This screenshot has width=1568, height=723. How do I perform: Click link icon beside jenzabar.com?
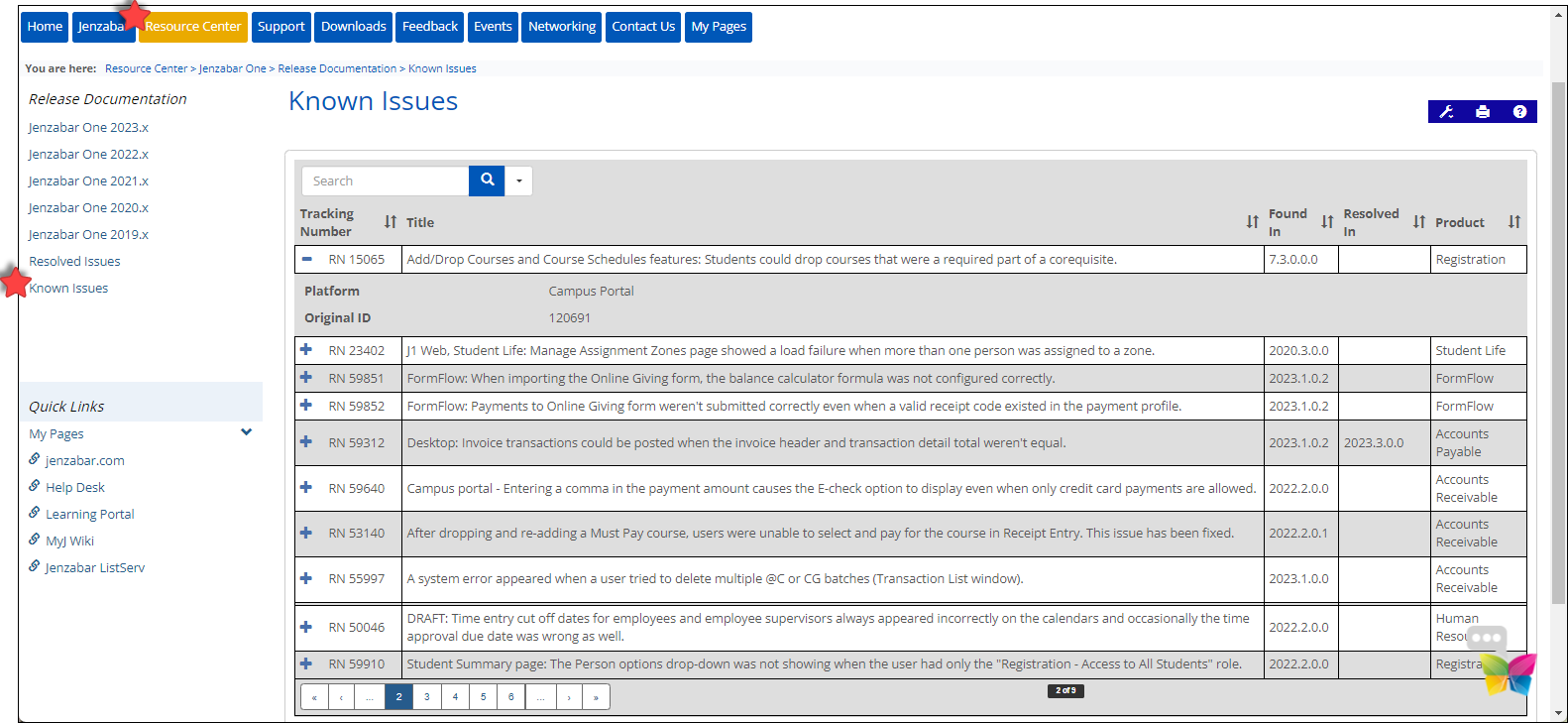35,459
